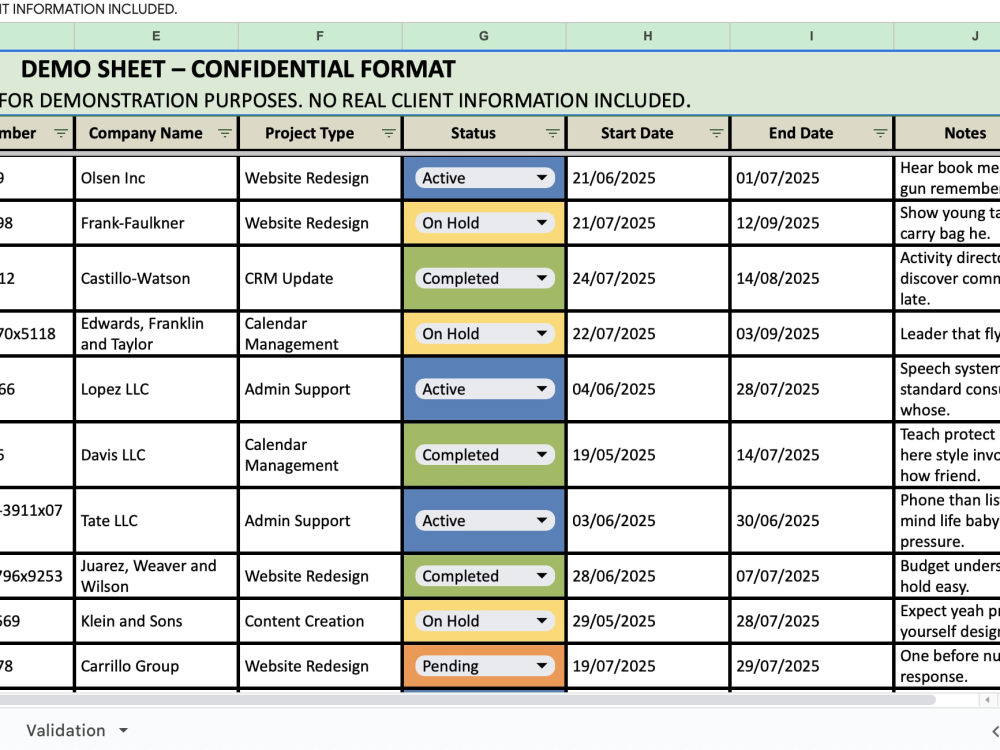Select column H header
Screen dimensions: 1000x750
[648, 36]
